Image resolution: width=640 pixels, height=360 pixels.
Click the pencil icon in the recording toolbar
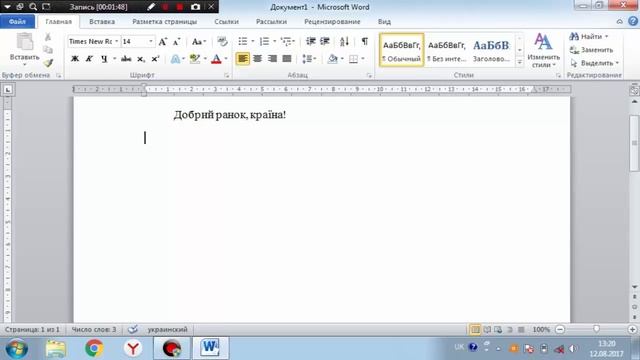tap(151, 7)
